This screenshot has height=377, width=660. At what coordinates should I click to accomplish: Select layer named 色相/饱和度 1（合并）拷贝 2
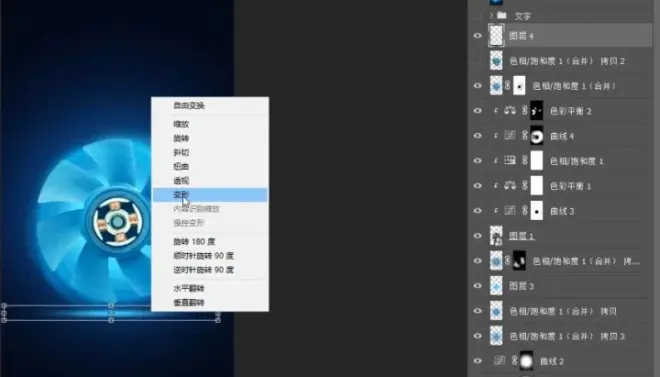[567, 61]
